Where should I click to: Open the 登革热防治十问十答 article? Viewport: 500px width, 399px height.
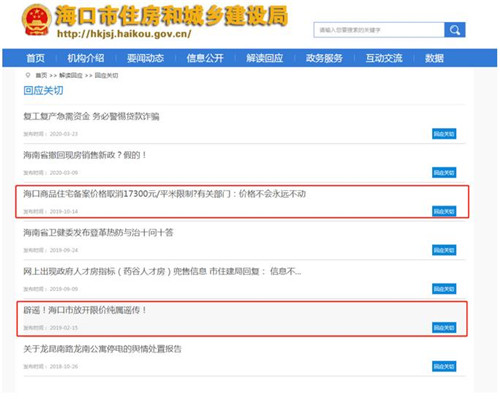[98, 232]
